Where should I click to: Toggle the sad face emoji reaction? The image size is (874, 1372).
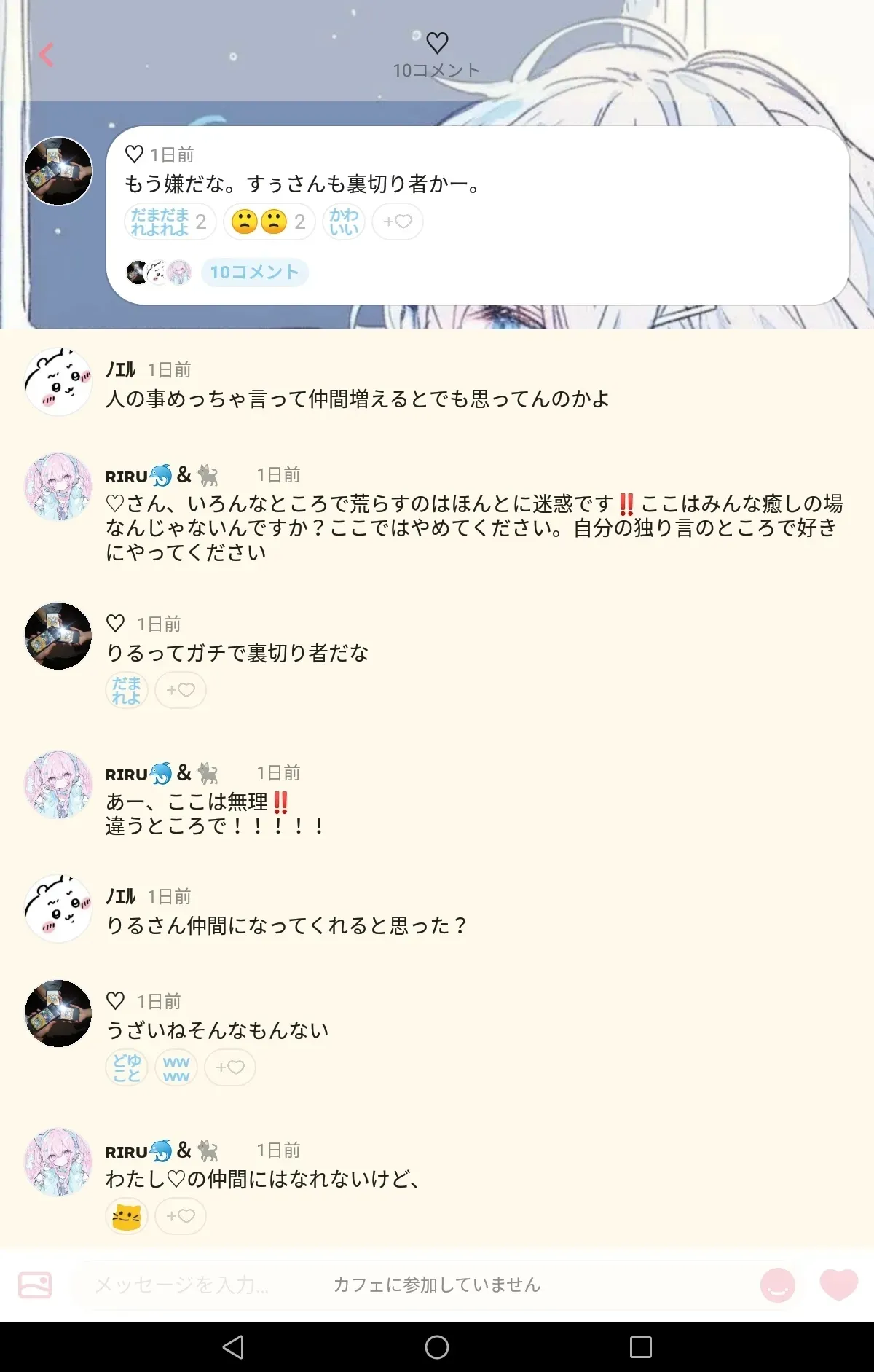pos(269,222)
